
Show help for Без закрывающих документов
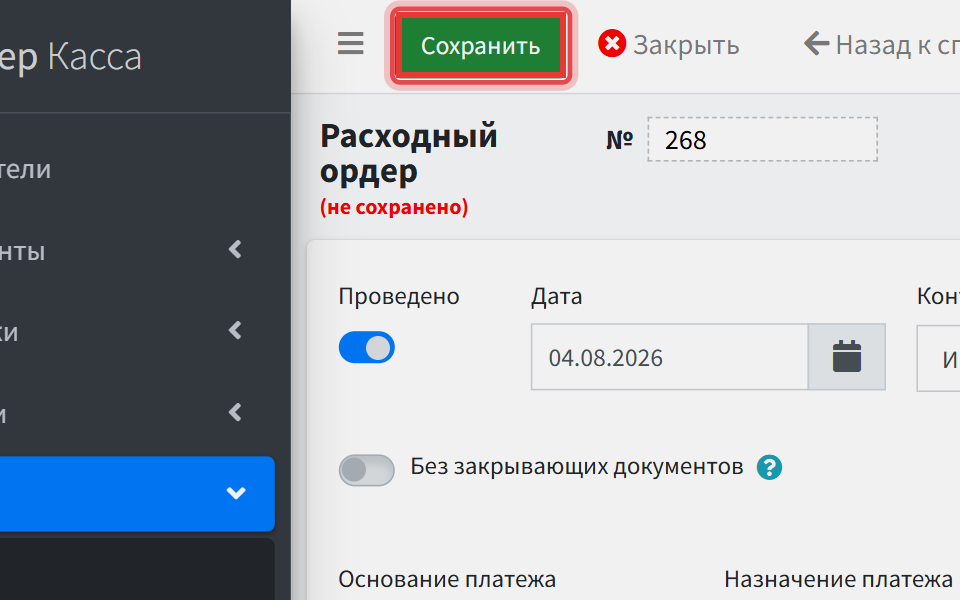point(769,468)
